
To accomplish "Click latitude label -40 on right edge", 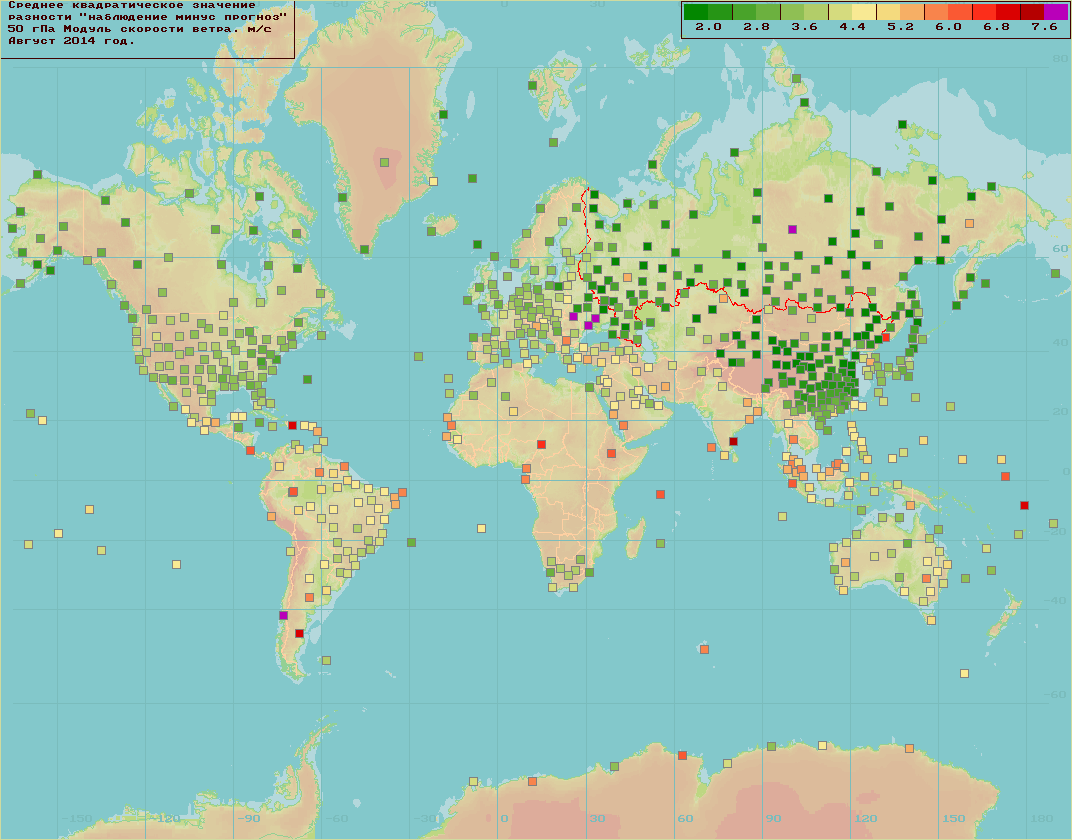I will point(1057,601).
